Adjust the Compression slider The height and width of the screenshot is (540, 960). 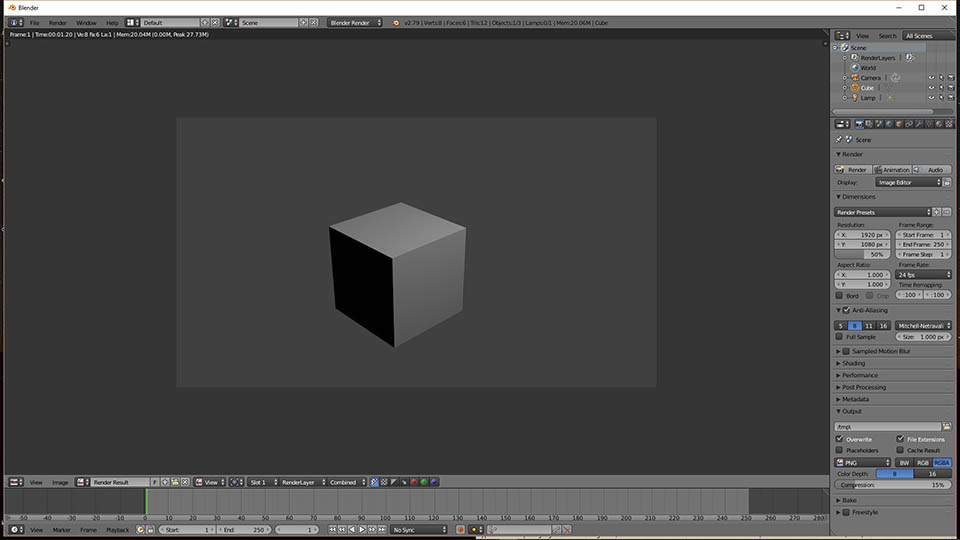(x=893, y=485)
